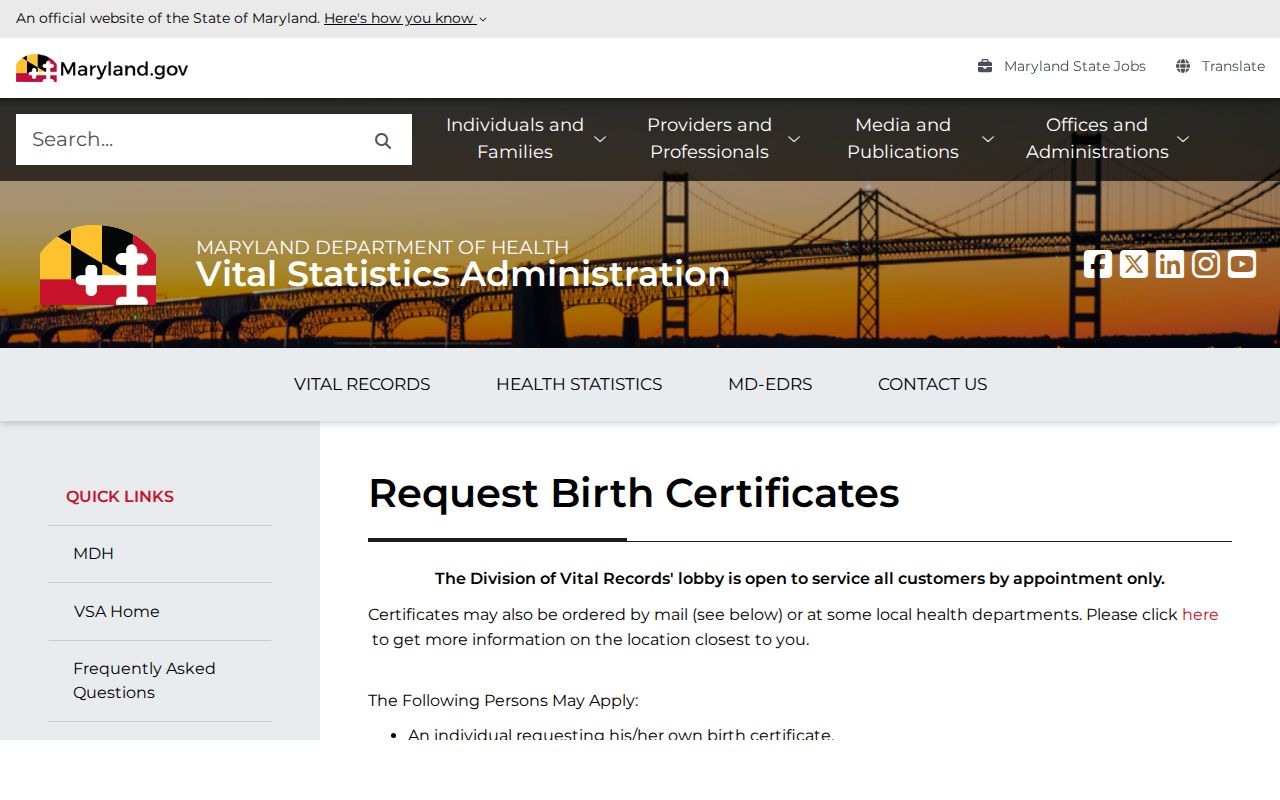
Task: Open the Media and Publications menu
Action: 903,138
